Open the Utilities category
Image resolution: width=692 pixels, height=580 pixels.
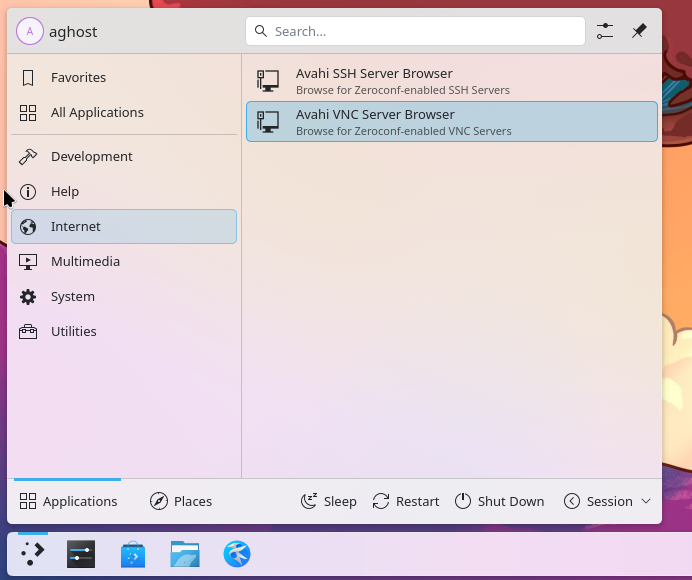coord(124,331)
